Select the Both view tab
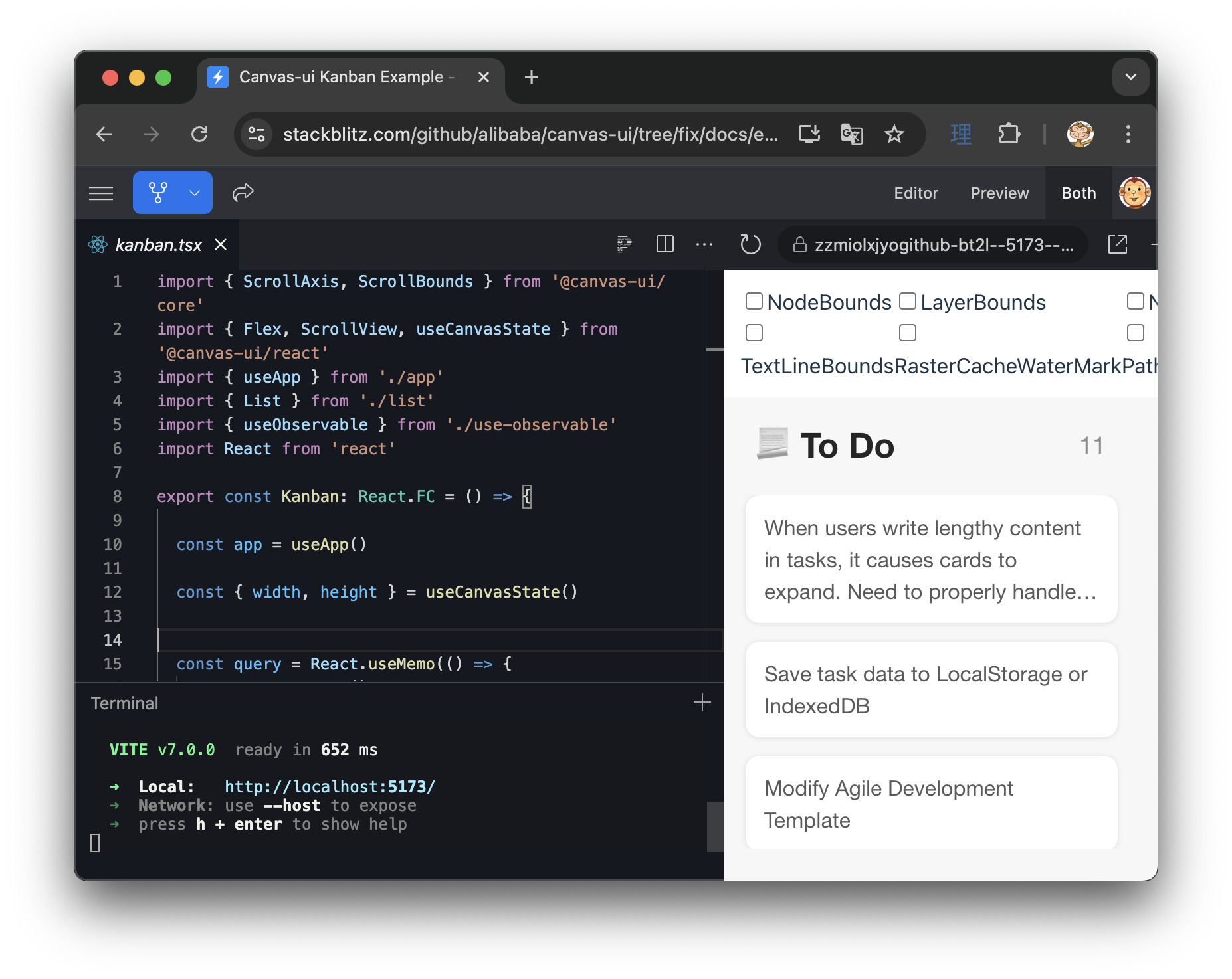 1078,193
